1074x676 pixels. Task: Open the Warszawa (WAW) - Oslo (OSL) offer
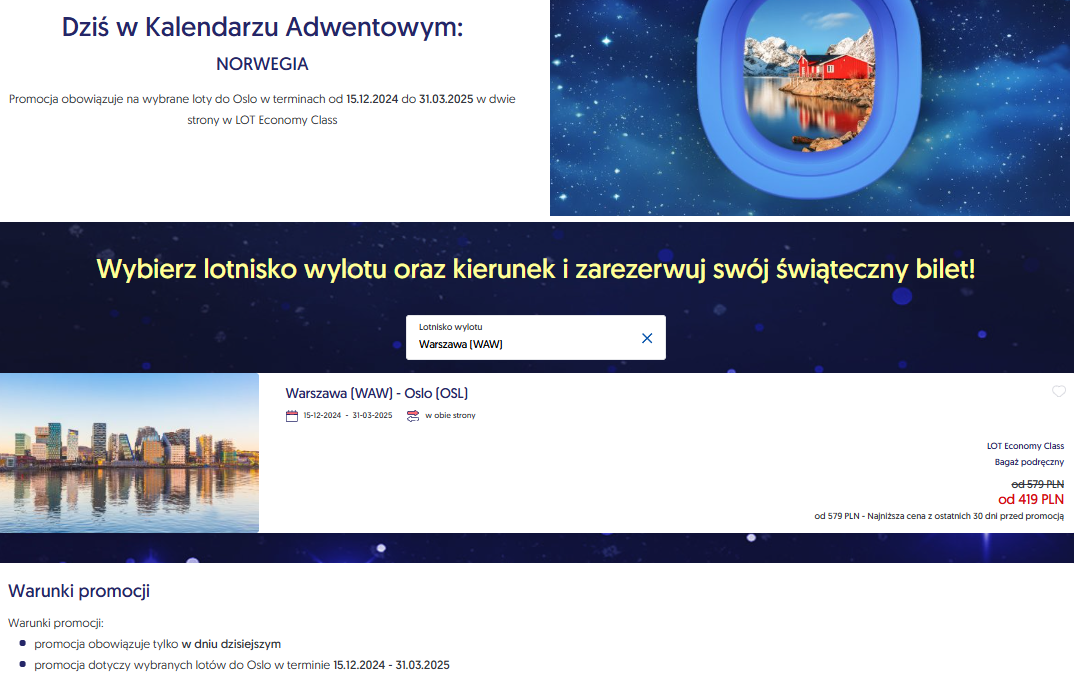pyautogui.click(x=377, y=393)
